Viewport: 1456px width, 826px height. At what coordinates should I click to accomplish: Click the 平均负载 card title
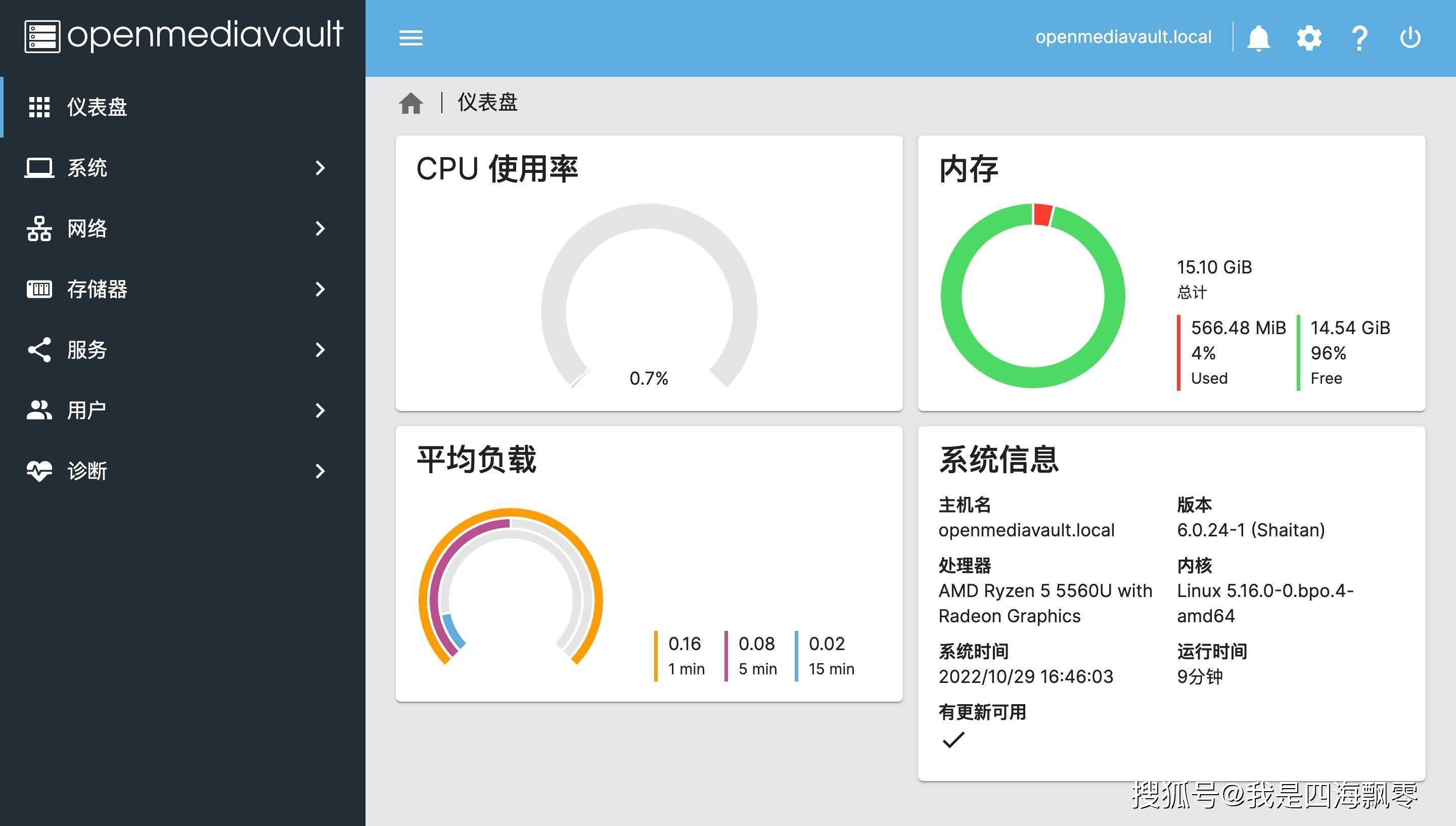coord(476,460)
